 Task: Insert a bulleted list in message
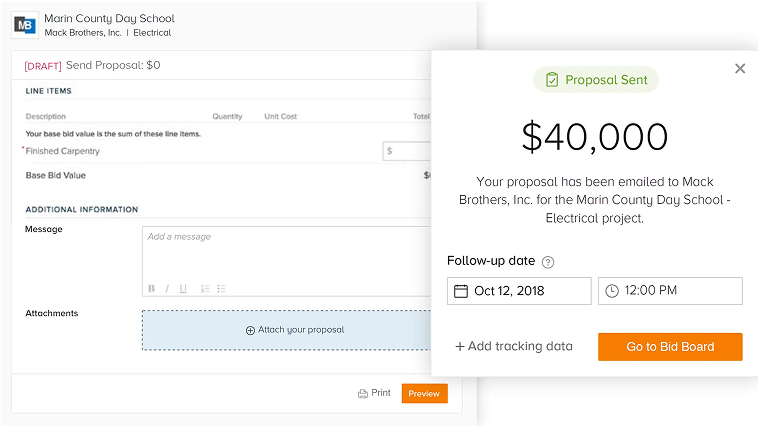tap(221, 289)
